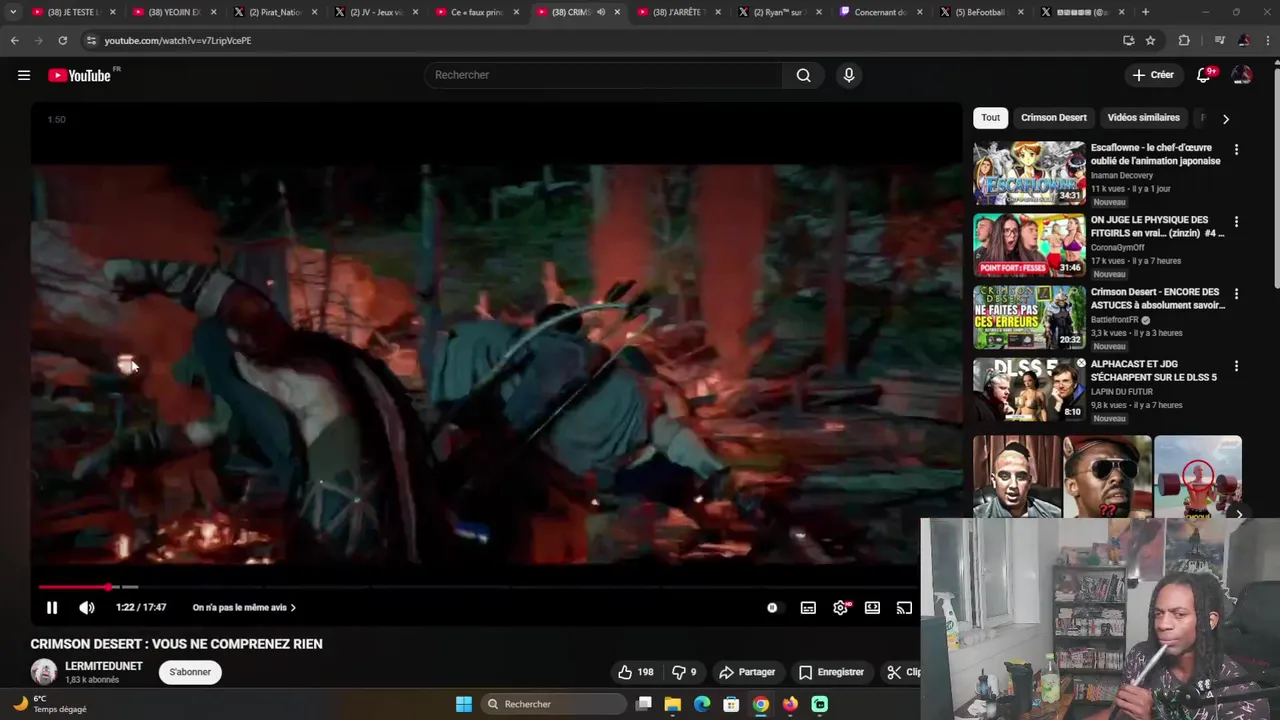Open the 'NE FAITES PAS CES ERREURS' thumbnail
This screenshot has height=720, width=1280.
pyautogui.click(x=1029, y=317)
